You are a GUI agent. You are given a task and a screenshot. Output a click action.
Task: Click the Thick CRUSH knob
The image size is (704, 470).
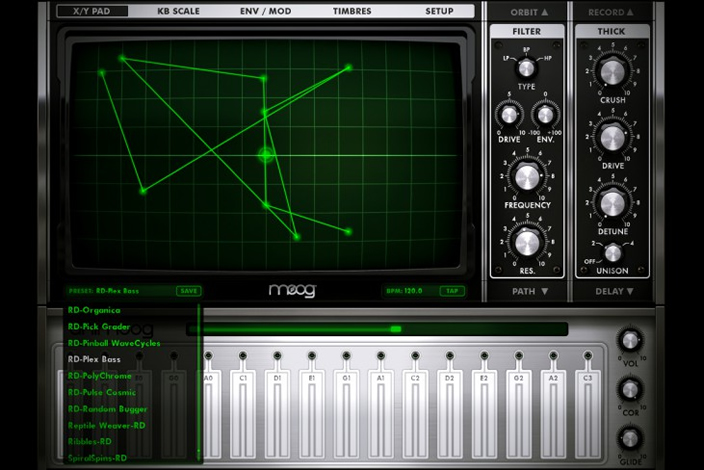(612, 72)
